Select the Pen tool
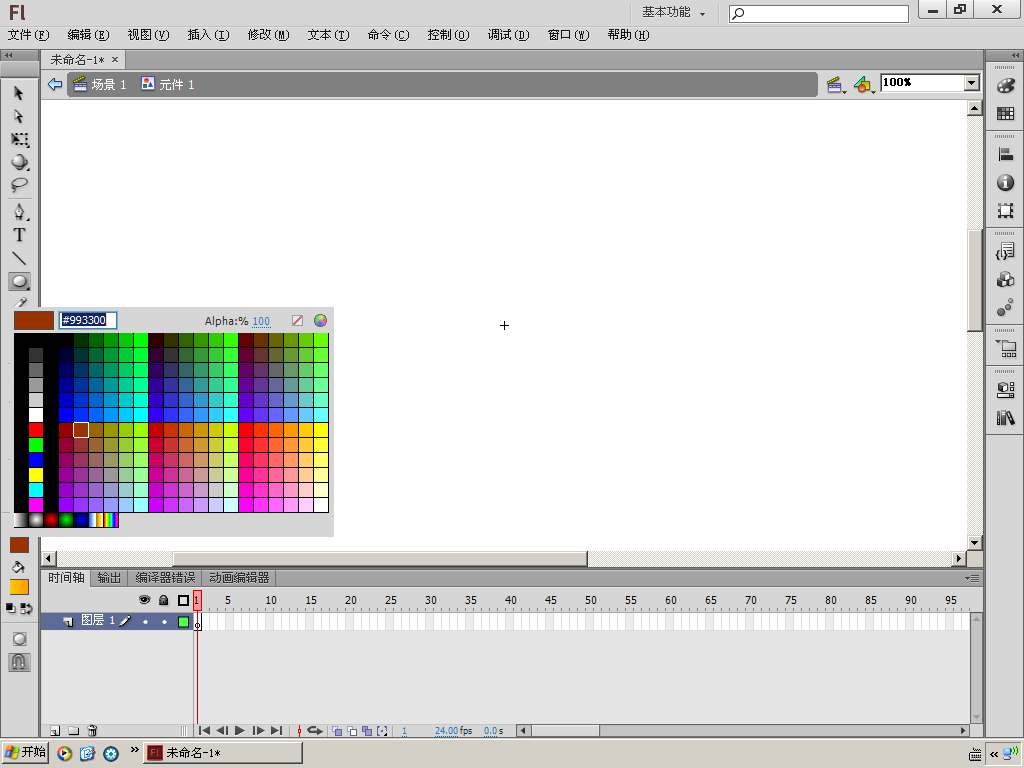1024x768 pixels. click(19, 212)
